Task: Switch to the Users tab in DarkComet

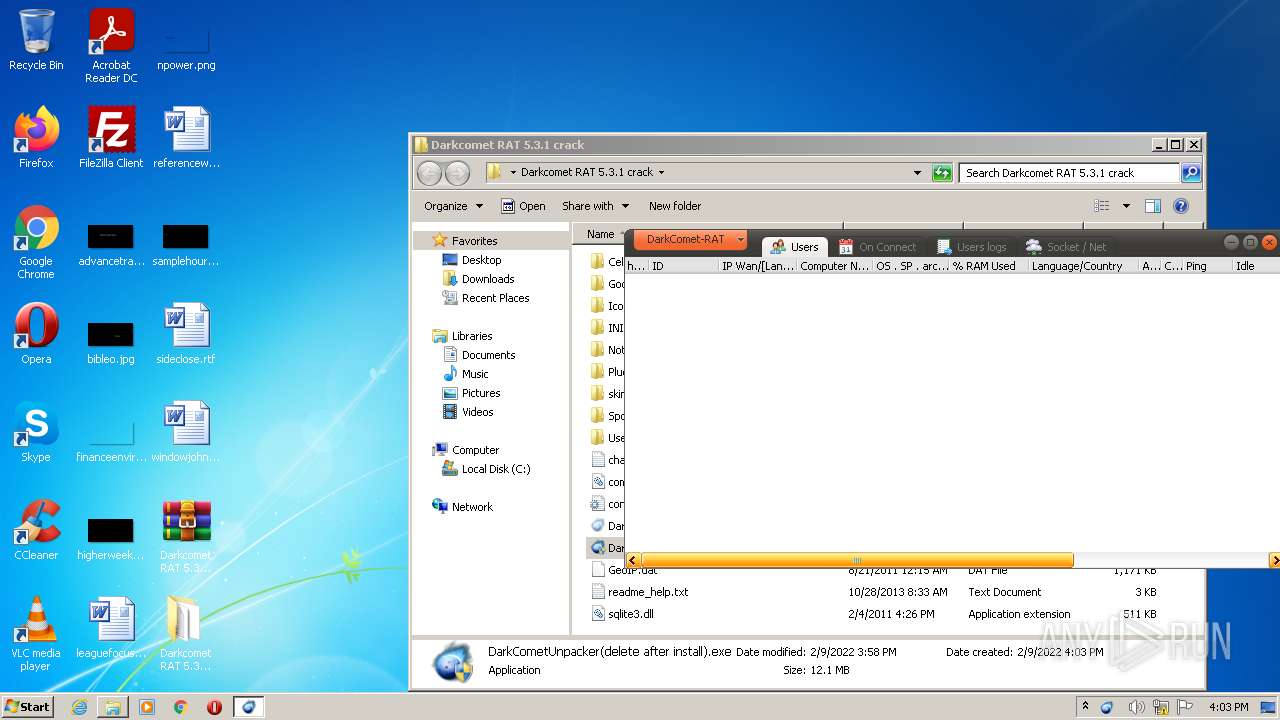Action: click(x=795, y=247)
